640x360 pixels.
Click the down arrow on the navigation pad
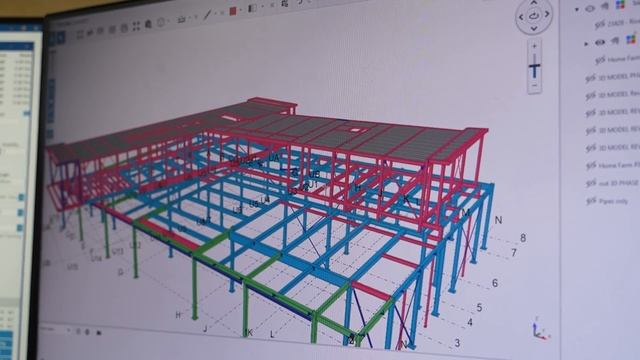pyautogui.click(x=534, y=29)
